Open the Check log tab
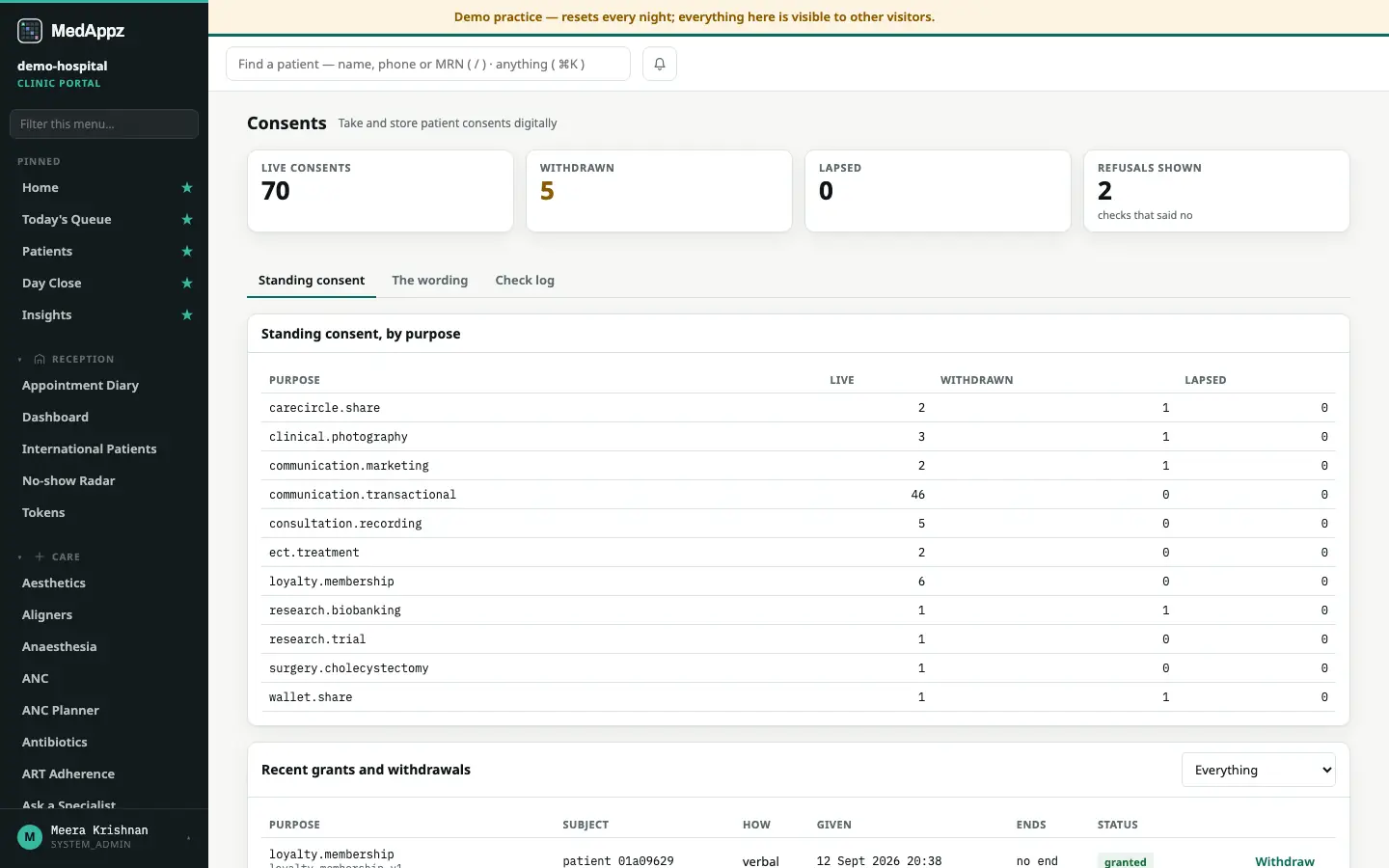Image resolution: width=1389 pixels, height=868 pixels. click(x=525, y=281)
